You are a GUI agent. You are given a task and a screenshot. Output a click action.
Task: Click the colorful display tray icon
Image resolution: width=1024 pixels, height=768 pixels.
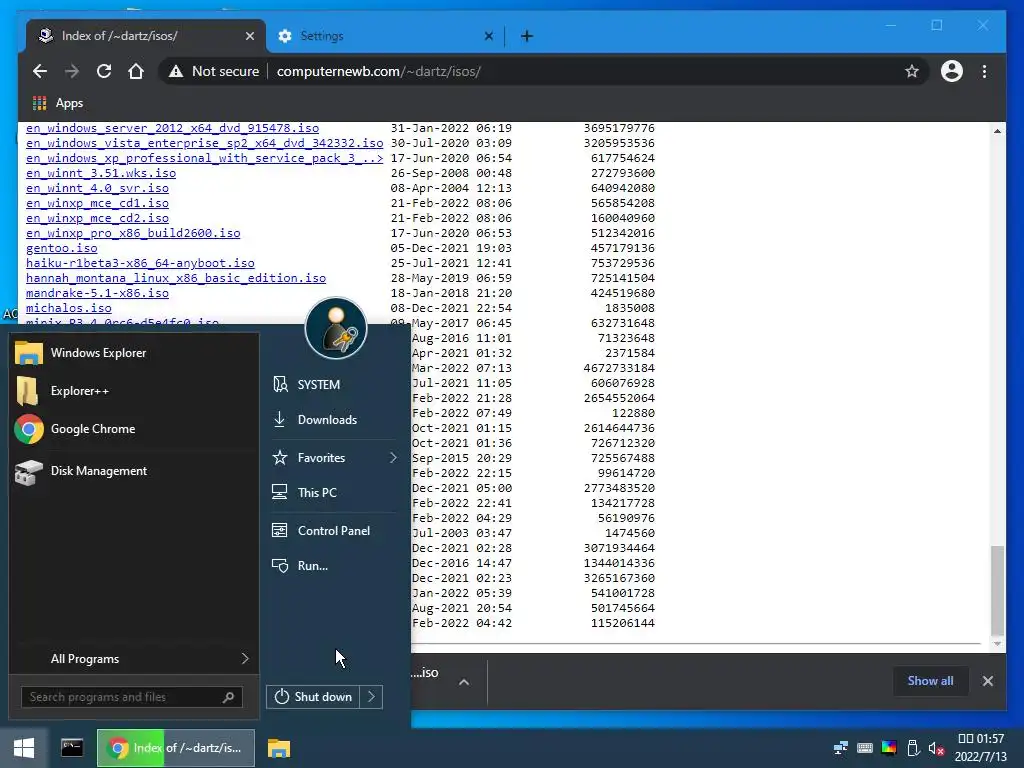pyautogui.click(x=889, y=748)
